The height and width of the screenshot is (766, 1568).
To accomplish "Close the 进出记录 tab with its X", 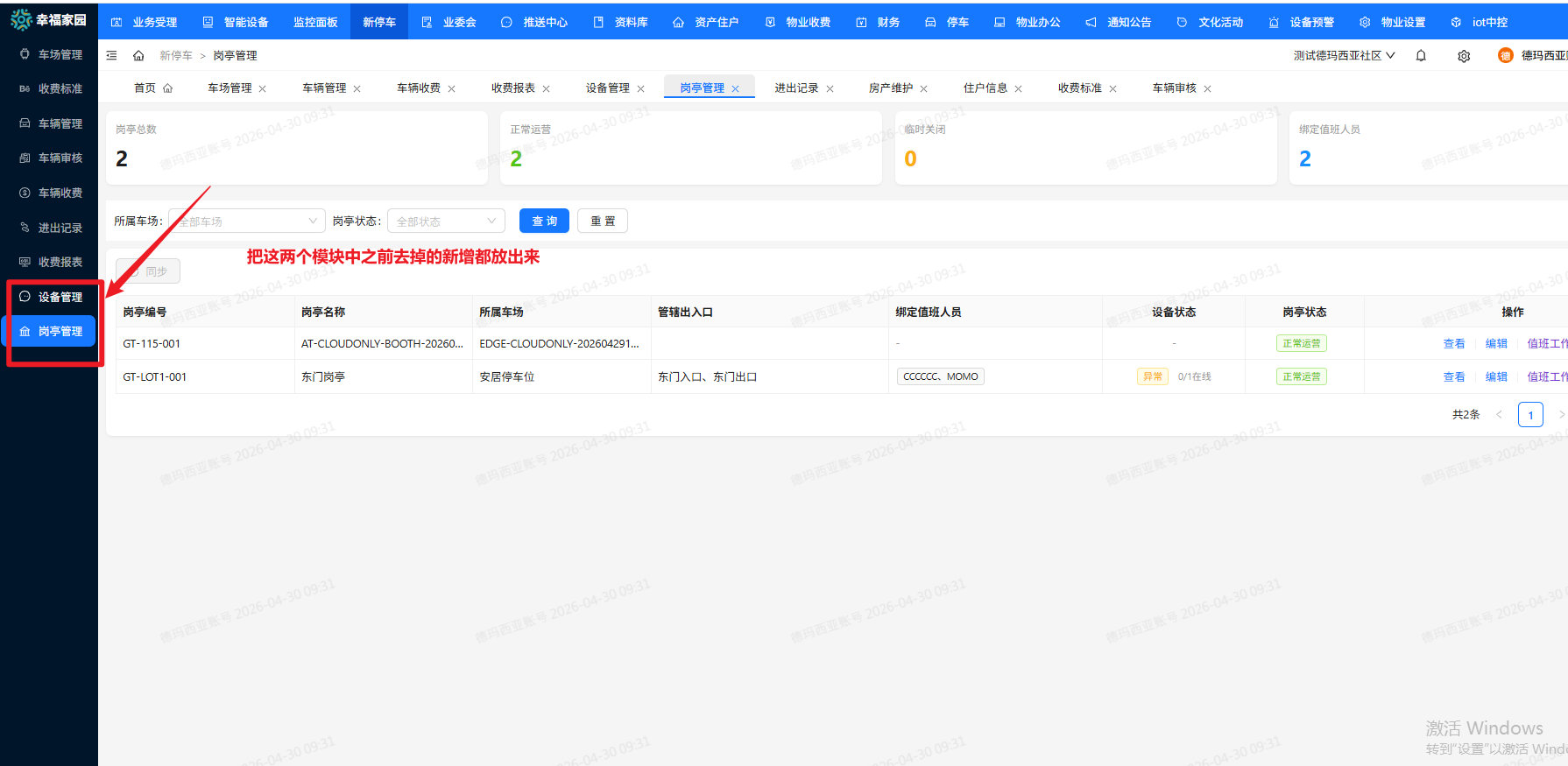I will click(x=830, y=88).
